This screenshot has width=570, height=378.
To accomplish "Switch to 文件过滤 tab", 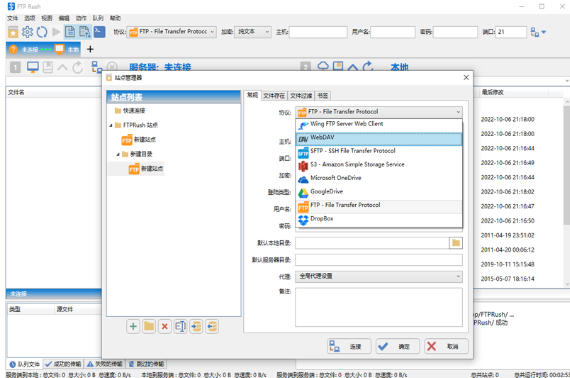I will (x=301, y=96).
